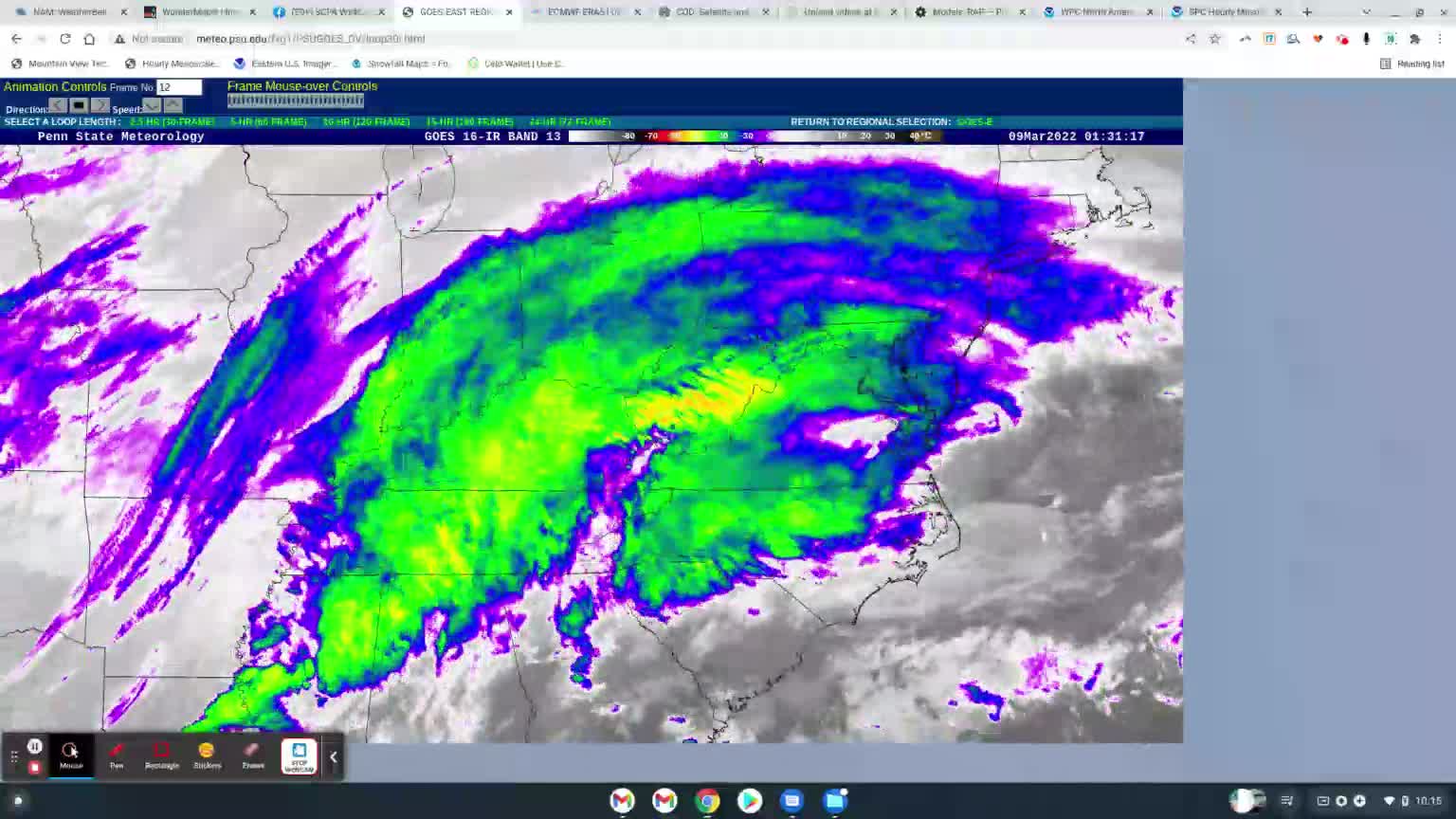Open the Chrome three-dot menu
This screenshot has height=819, width=1456.
[1440, 39]
